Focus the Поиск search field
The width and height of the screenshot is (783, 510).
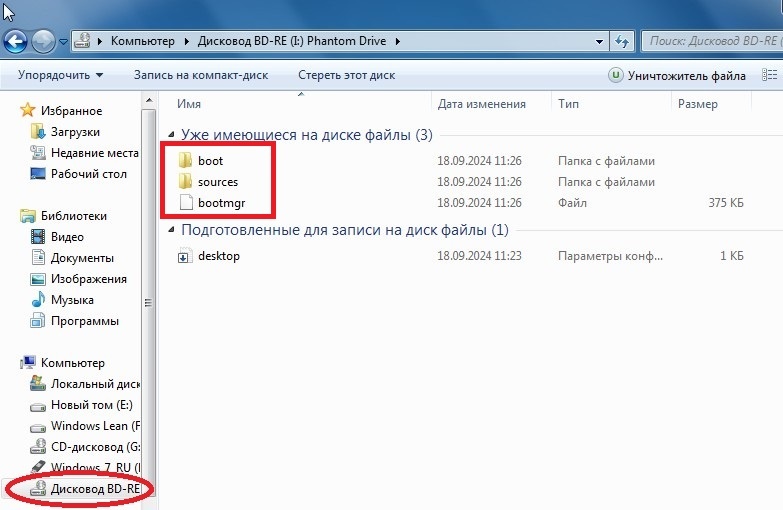[x=713, y=41]
